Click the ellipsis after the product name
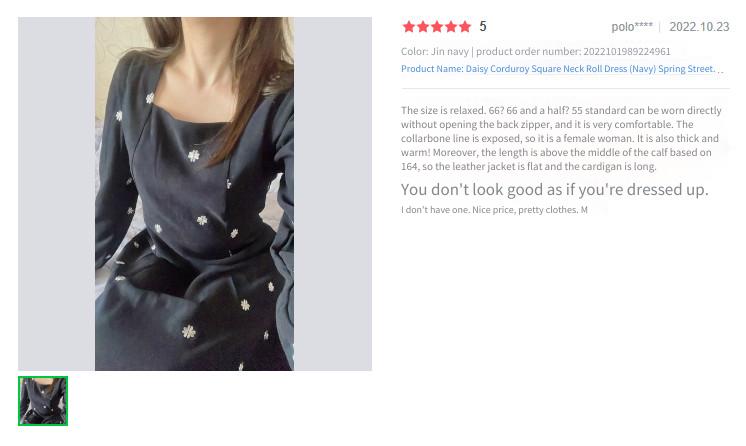Image resolution: width=746 pixels, height=446 pixels. [720, 71]
